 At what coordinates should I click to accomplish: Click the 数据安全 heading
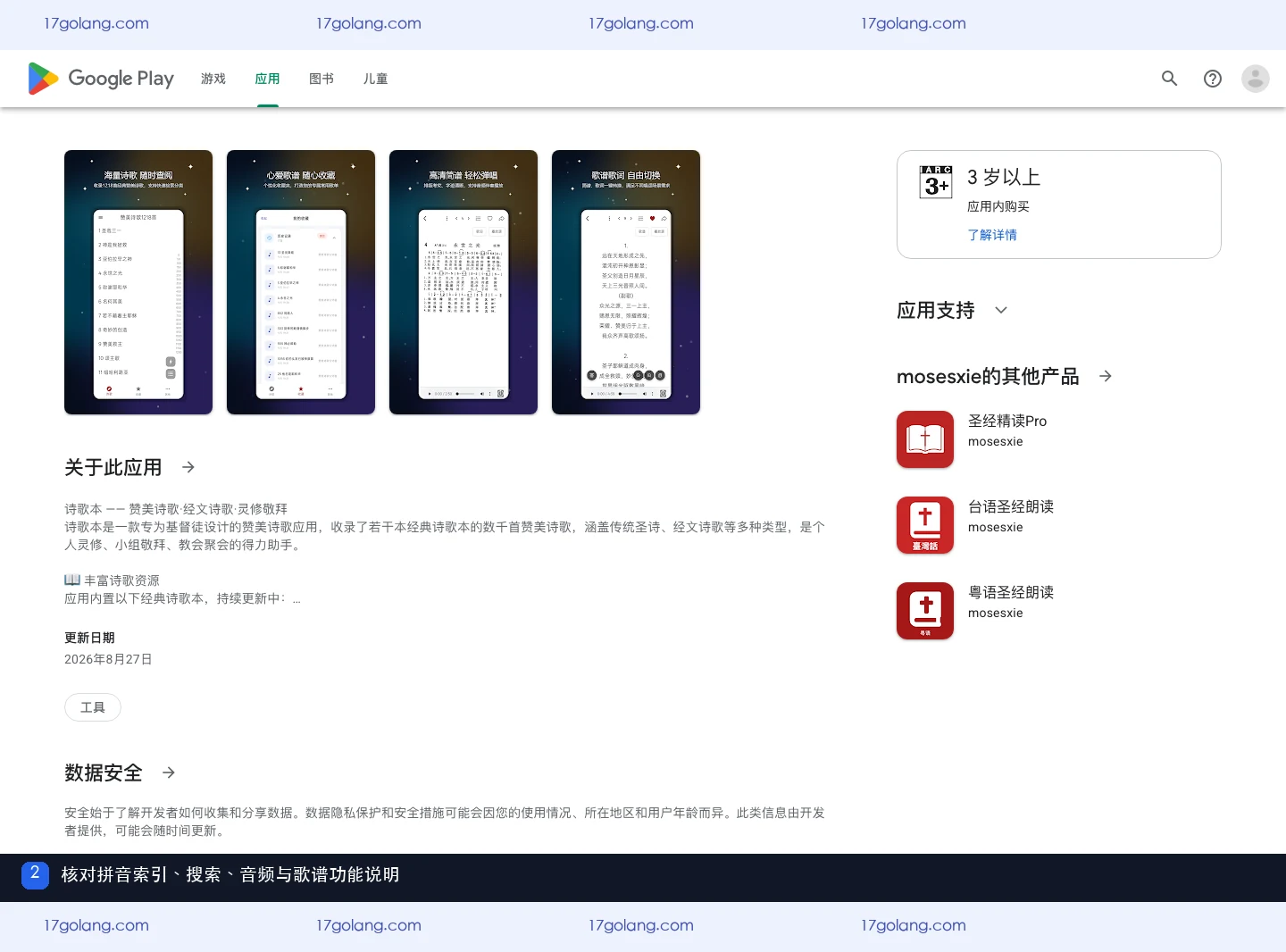tap(104, 772)
